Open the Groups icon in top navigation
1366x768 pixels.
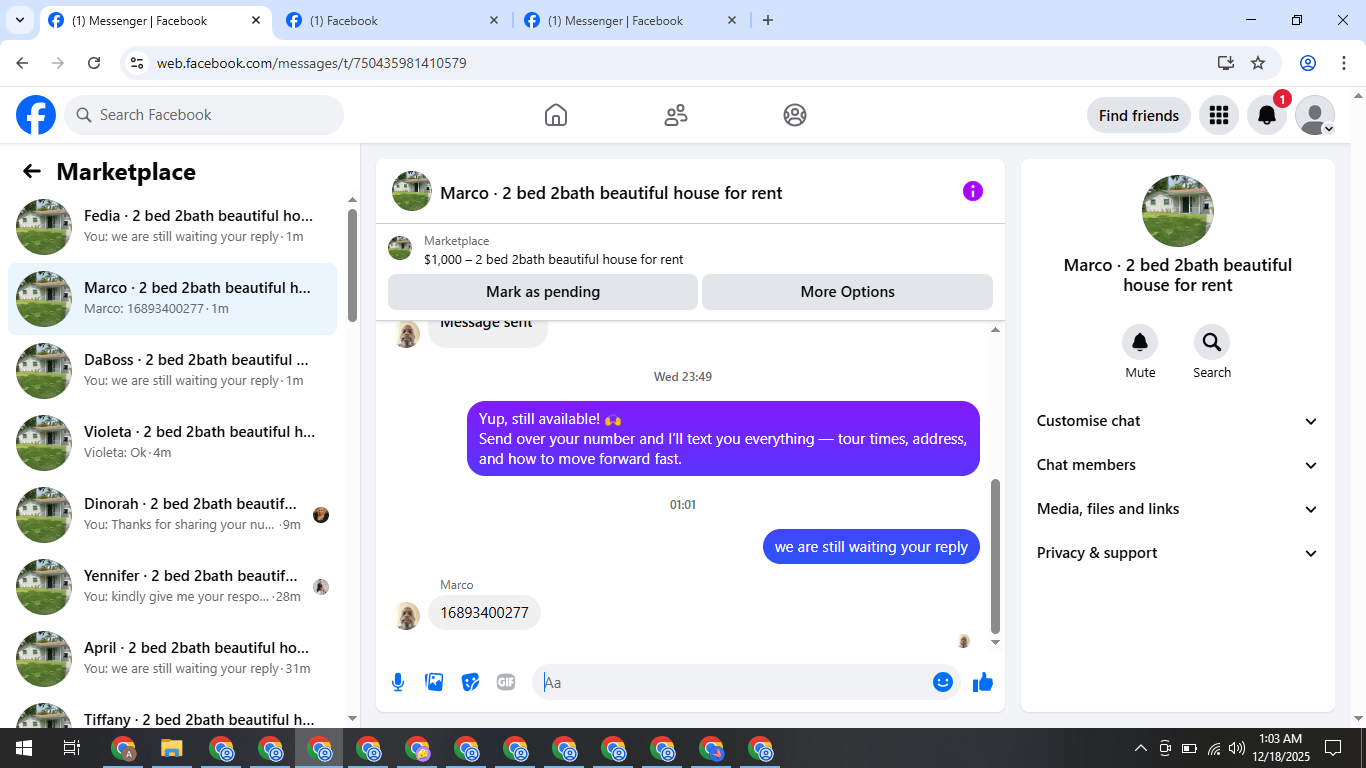point(795,115)
